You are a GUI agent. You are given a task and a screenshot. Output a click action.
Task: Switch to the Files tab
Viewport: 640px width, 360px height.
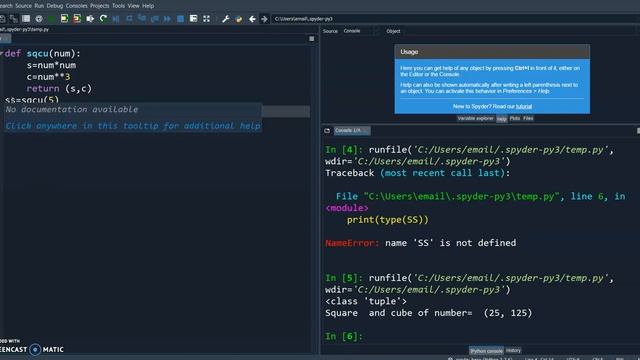point(528,118)
